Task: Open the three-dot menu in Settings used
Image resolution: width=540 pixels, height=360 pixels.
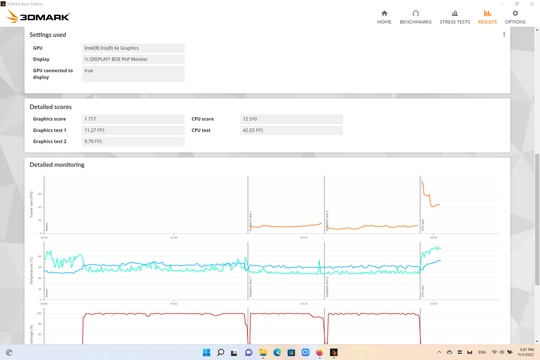Action: click(504, 34)
